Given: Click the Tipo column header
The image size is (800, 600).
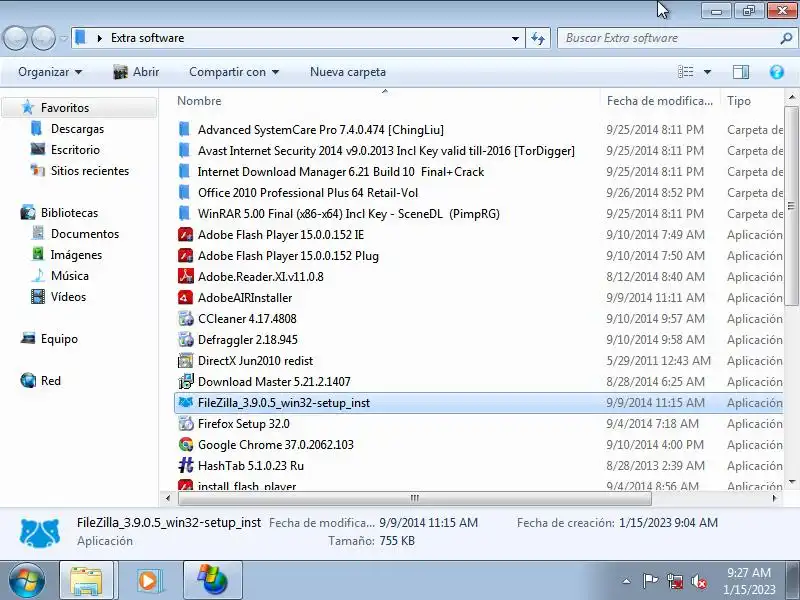Looking at the screenshot, I should 739,101.
